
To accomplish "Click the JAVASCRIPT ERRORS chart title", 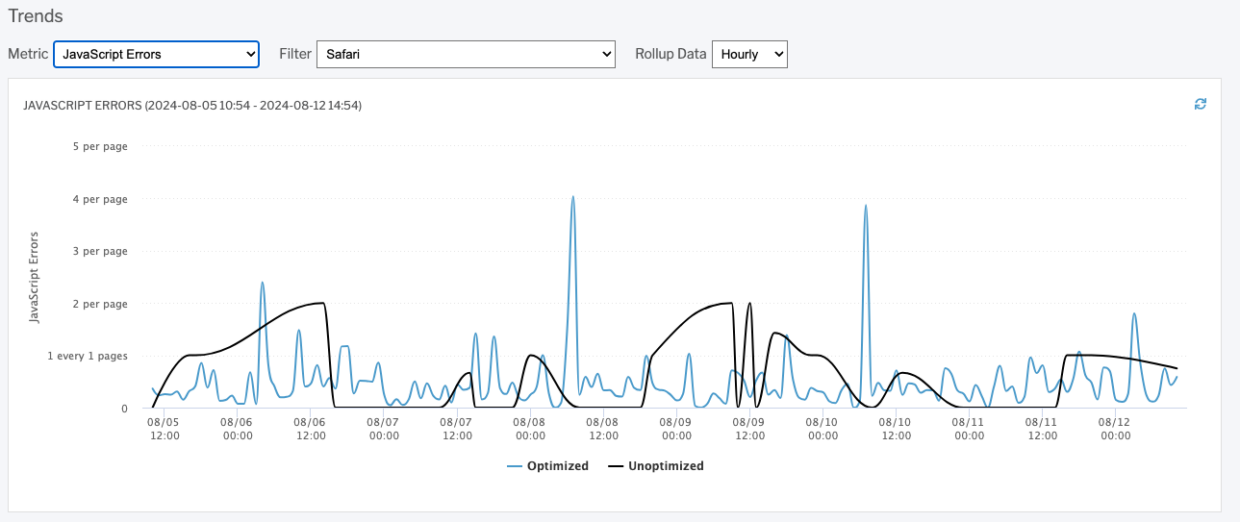I will tap(192, 105).
